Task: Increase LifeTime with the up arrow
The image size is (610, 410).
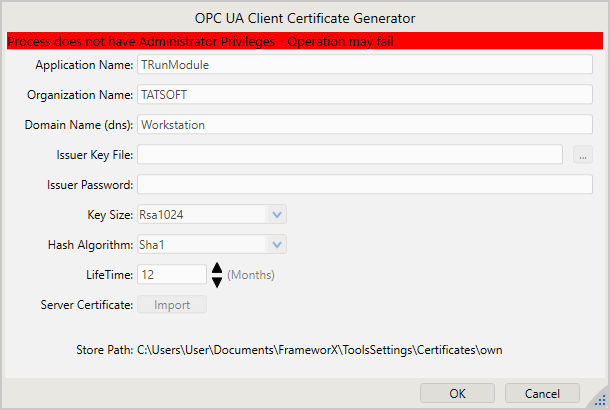Action: tap(217, 268)
